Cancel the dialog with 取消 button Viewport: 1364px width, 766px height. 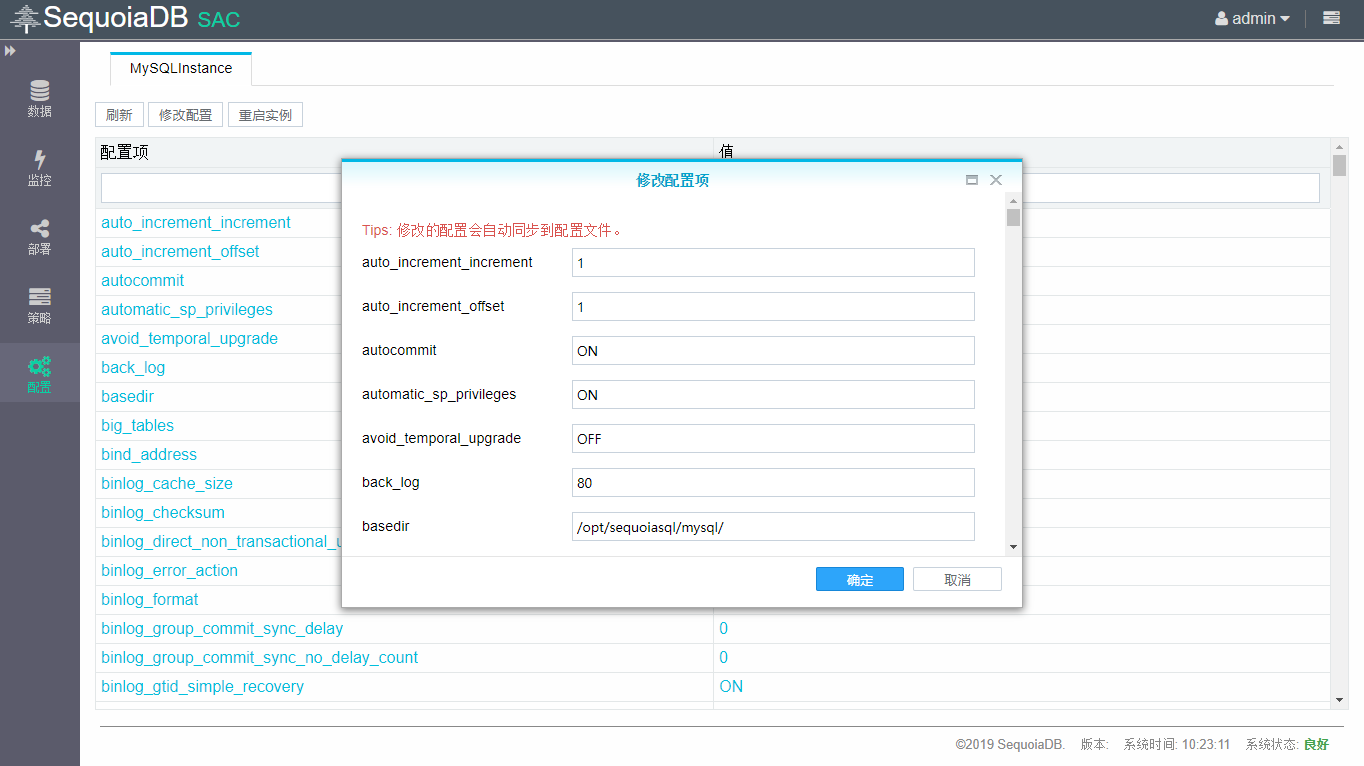(957, 580)
